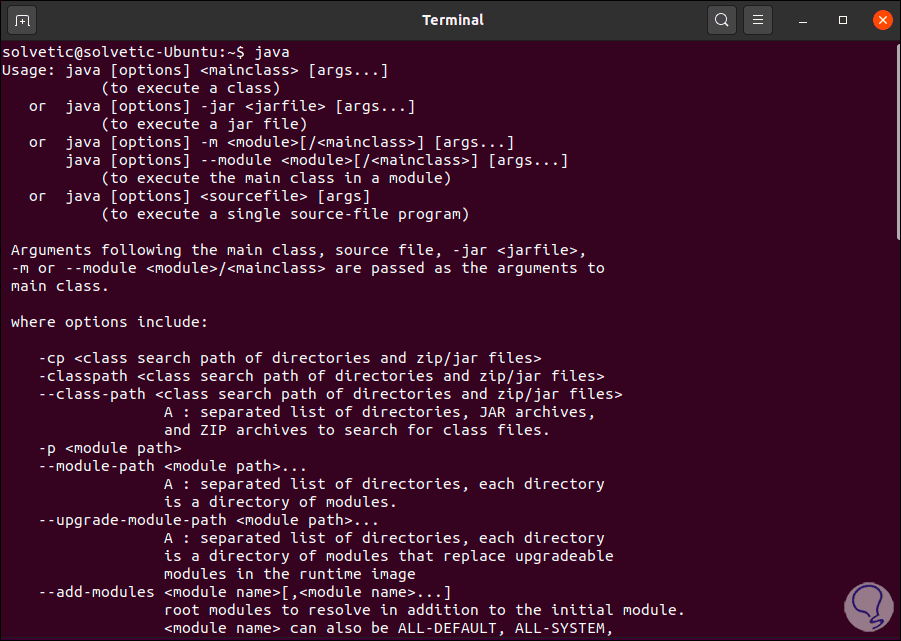Open the hamburger menu in header
Screen dimensions: 901x641
click(x=757, y=20)
